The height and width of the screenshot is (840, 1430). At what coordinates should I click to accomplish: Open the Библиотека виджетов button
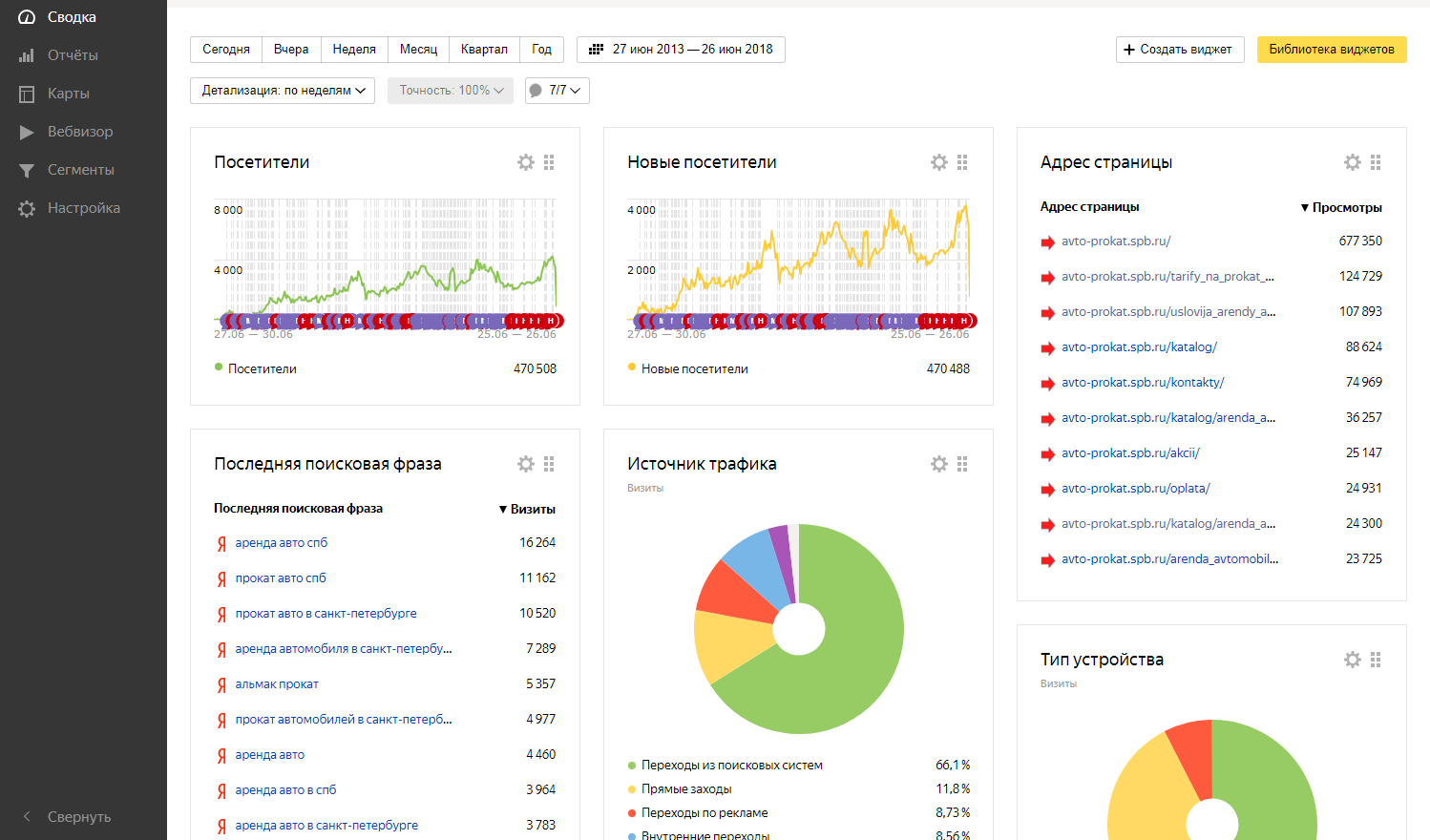1332,50
